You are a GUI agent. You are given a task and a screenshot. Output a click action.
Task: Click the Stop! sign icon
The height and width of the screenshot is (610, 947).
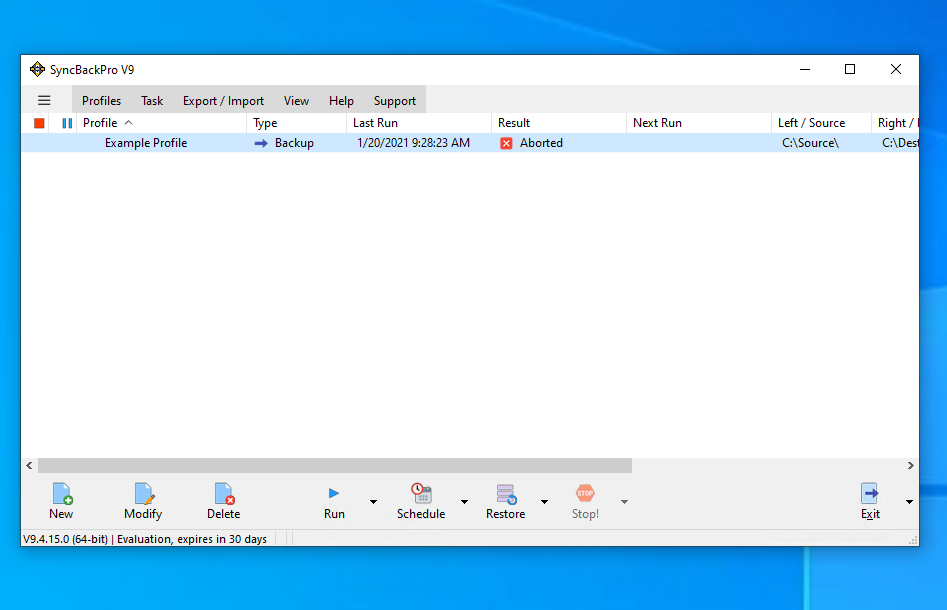tap(585, 493)
